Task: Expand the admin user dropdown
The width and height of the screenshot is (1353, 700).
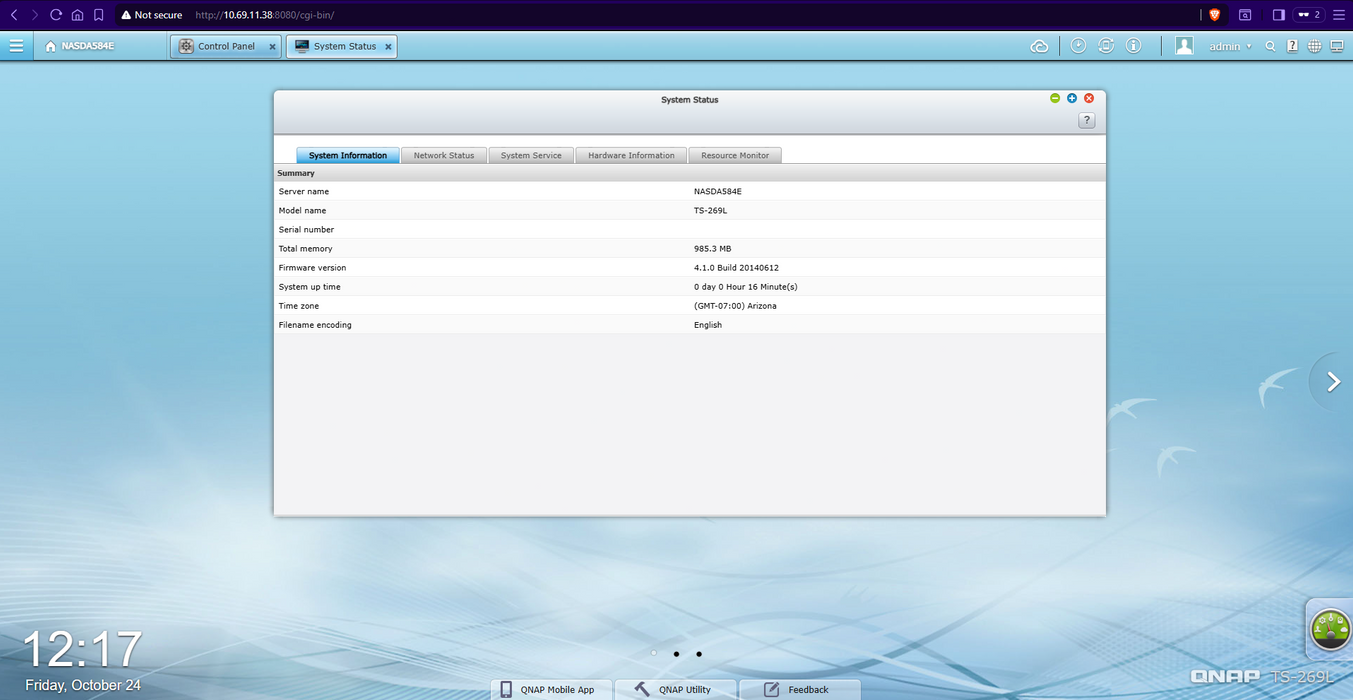Action: [1230, 46]
